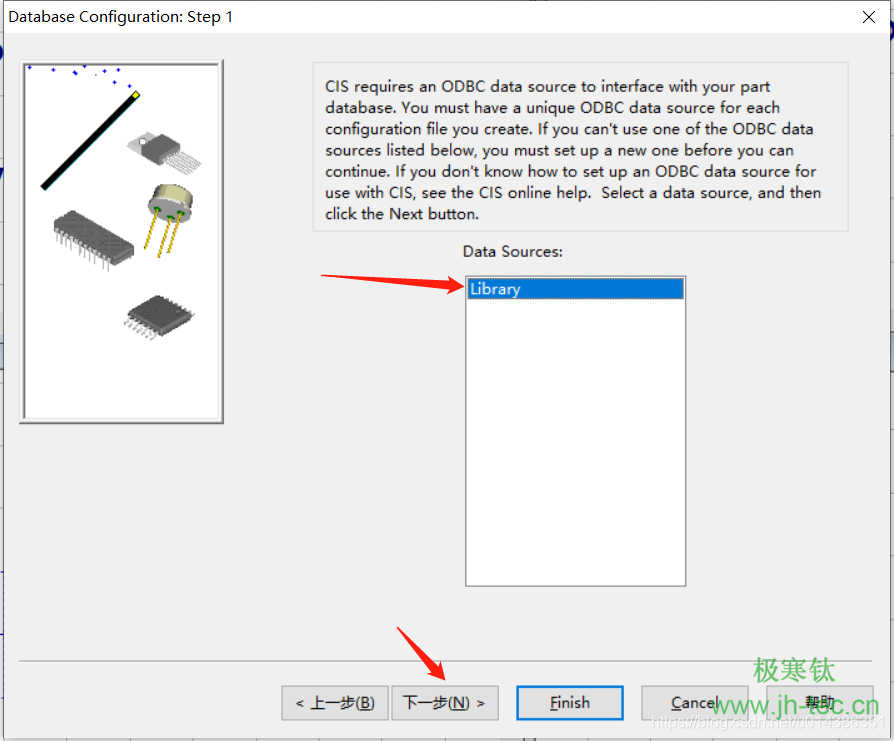Click the TO-220 regulator component image

click(x=163, y=149)
